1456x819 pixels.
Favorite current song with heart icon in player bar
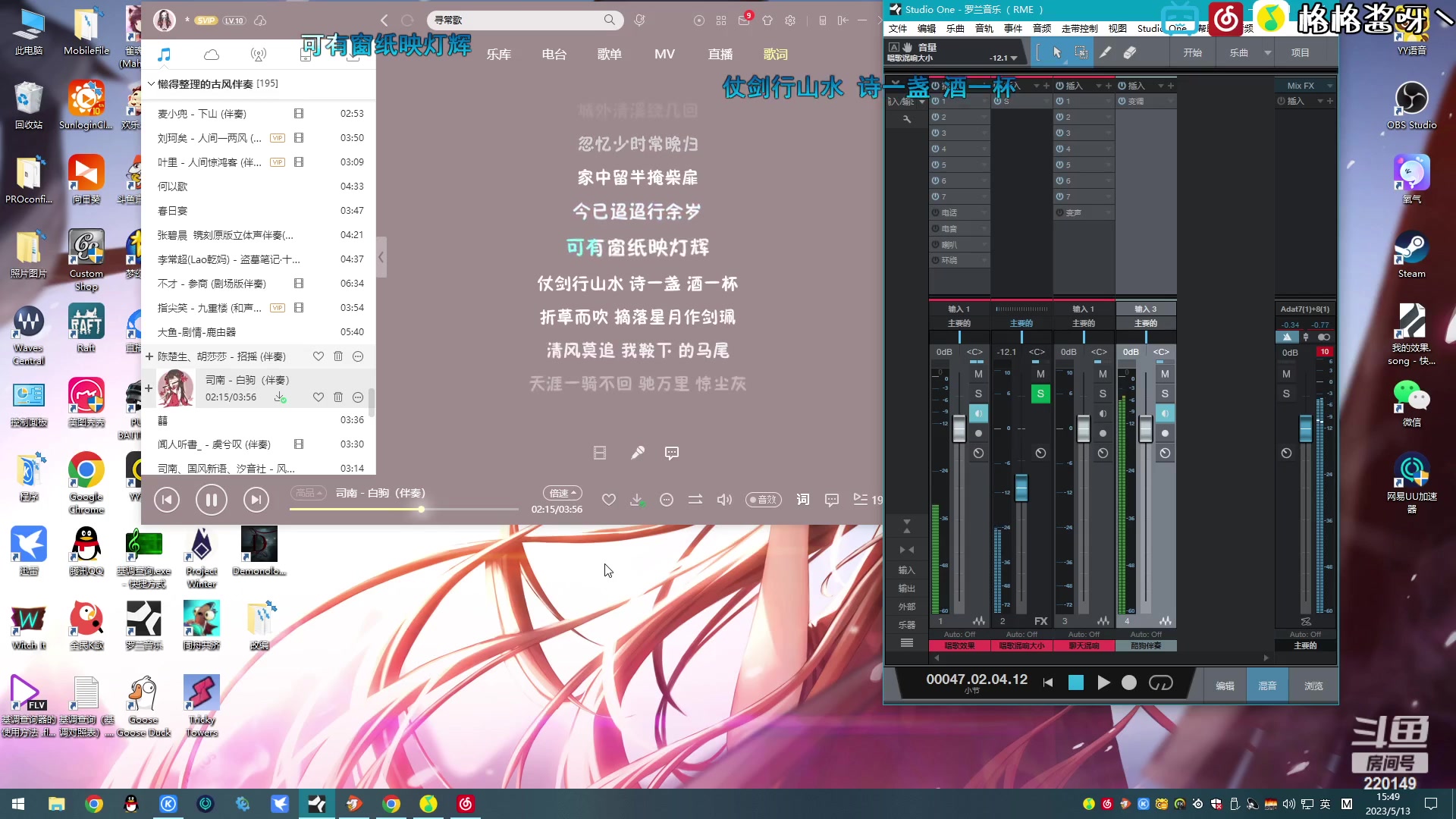point(608,500)
